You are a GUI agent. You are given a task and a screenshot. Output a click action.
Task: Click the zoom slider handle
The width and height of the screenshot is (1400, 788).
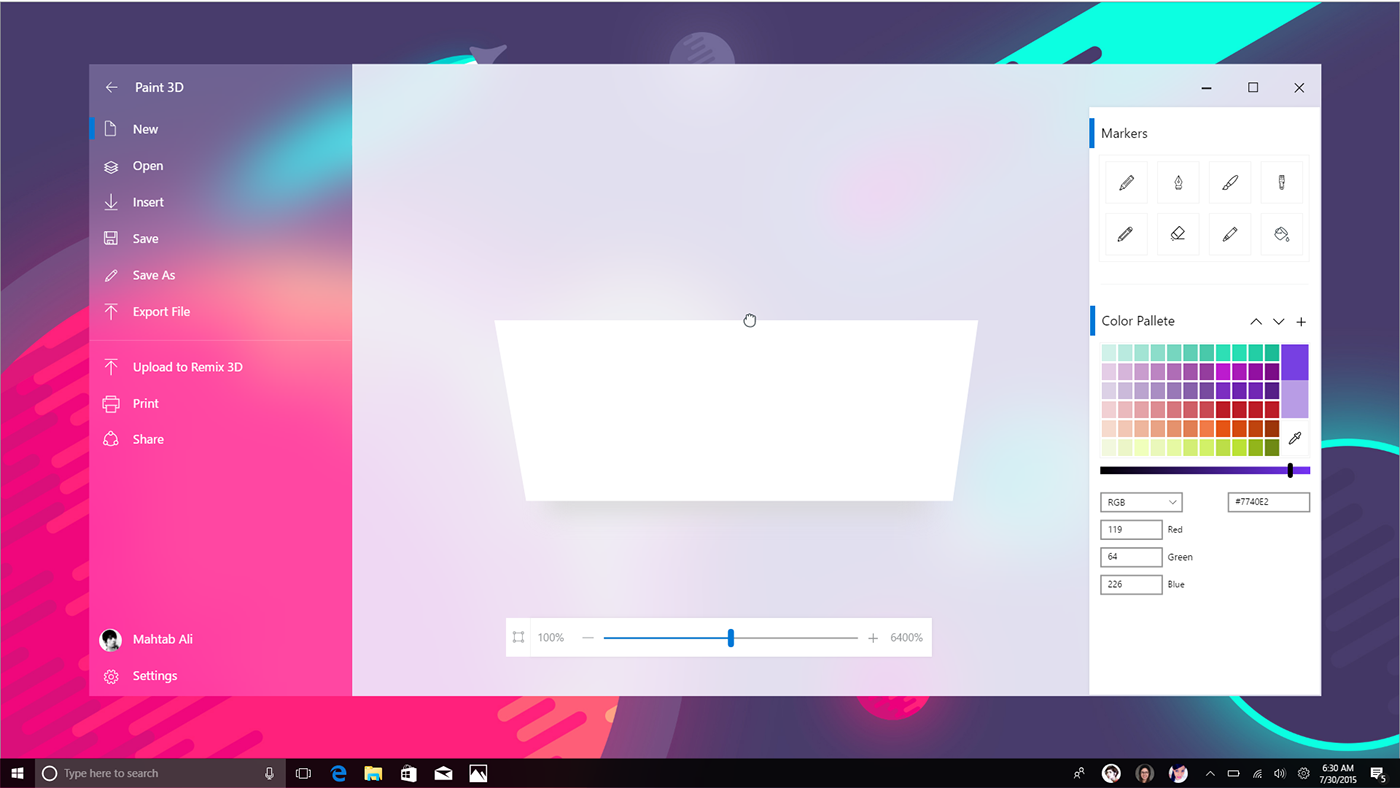click(x=731, y=638)
